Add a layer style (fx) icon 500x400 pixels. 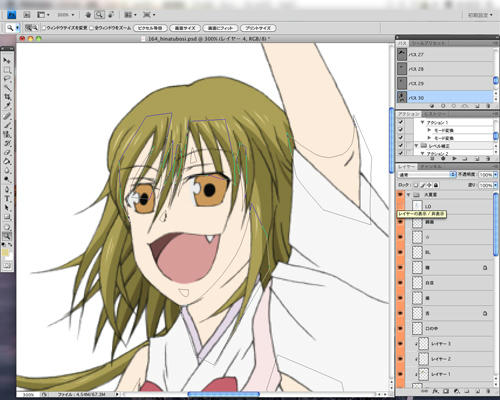(435, 391)
